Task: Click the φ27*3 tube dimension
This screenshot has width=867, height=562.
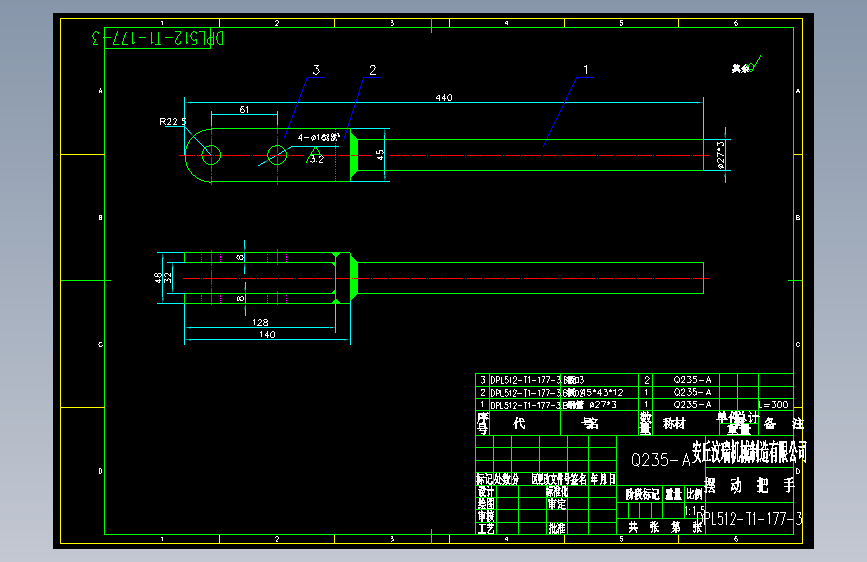Action: pos(720,155)
